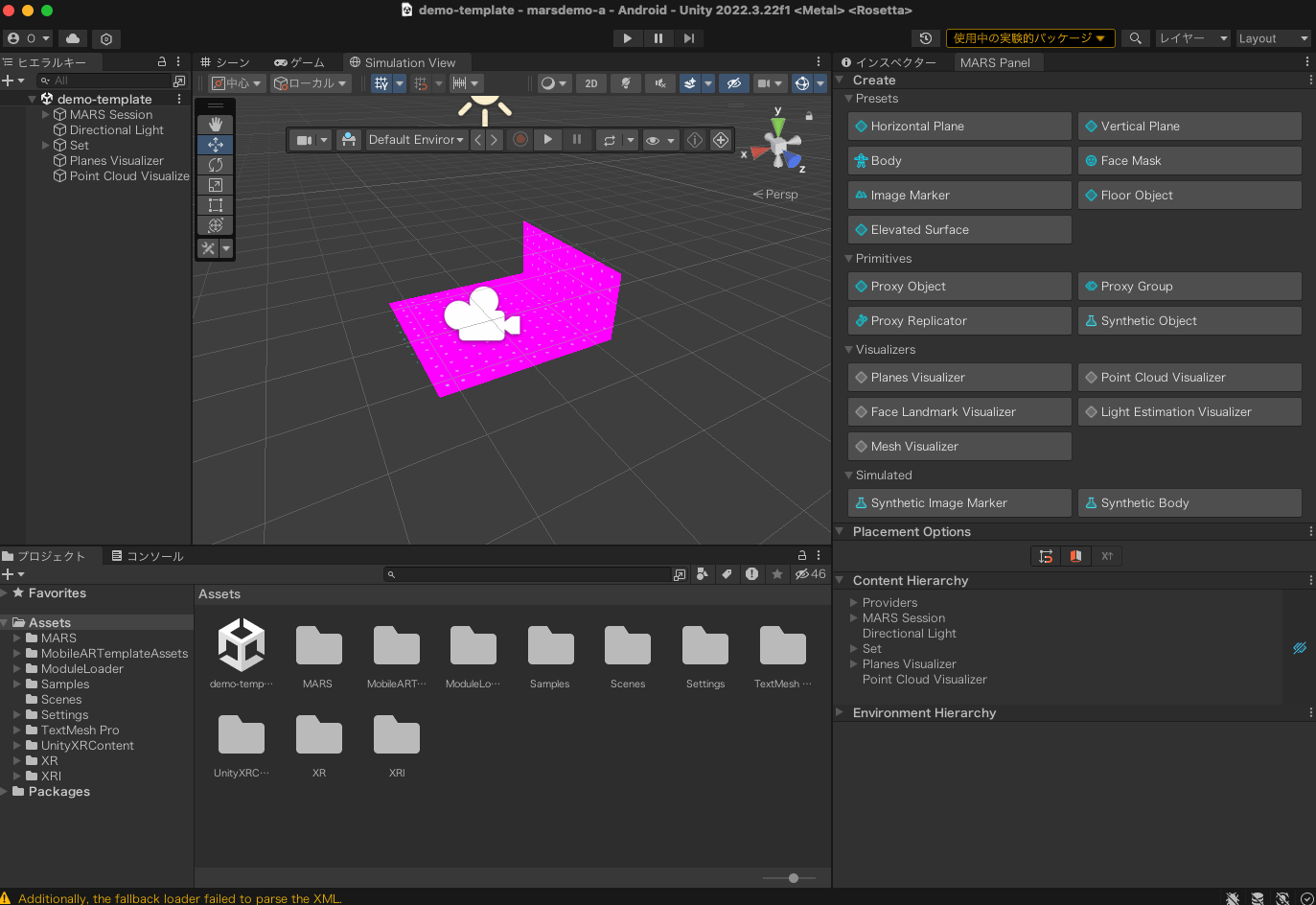
Task: Open the Scenes folder thumbnail in Assets
Action: [x=628, y=658]
